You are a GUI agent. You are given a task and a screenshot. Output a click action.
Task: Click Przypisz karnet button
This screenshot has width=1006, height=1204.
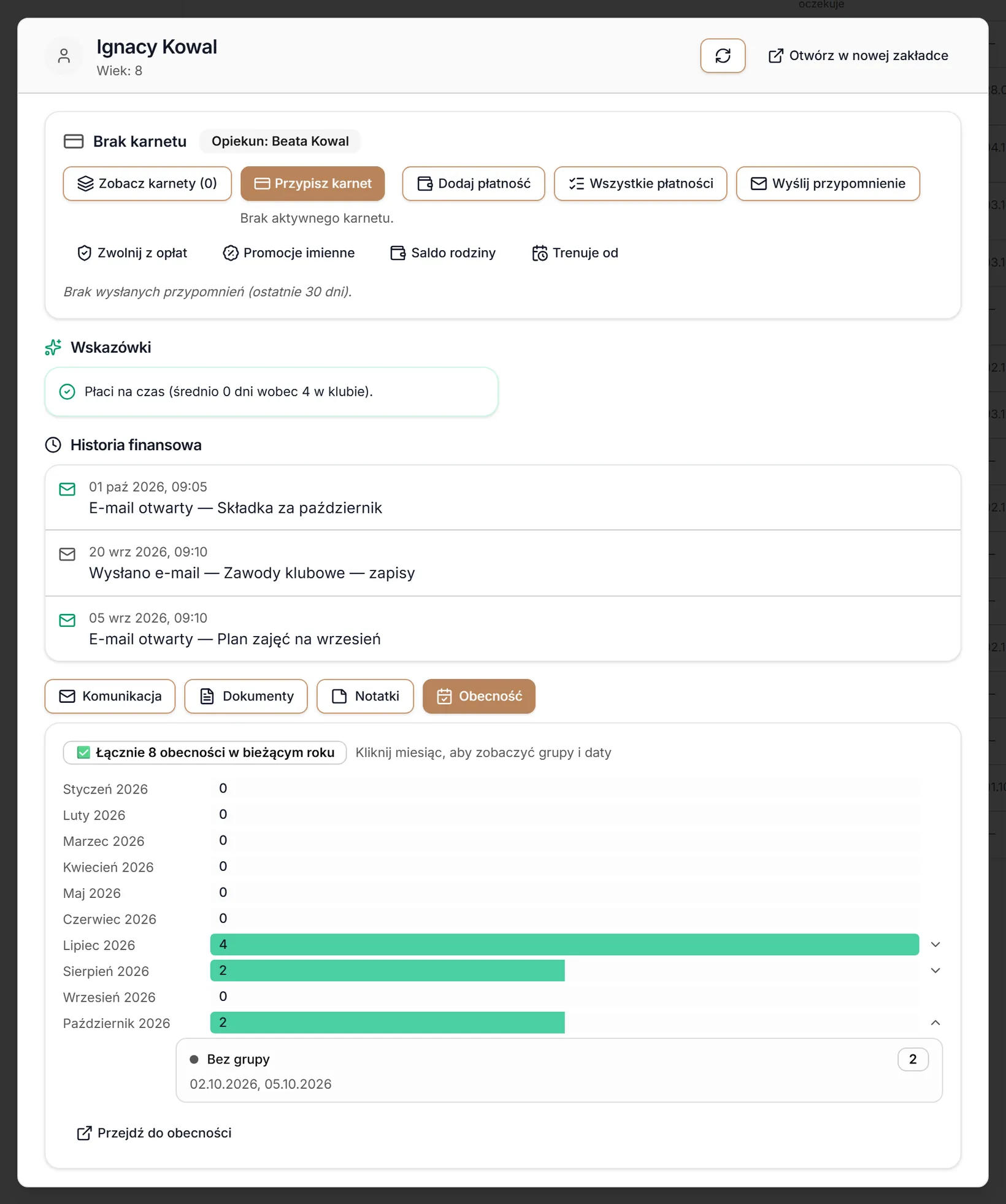point(313,183)
